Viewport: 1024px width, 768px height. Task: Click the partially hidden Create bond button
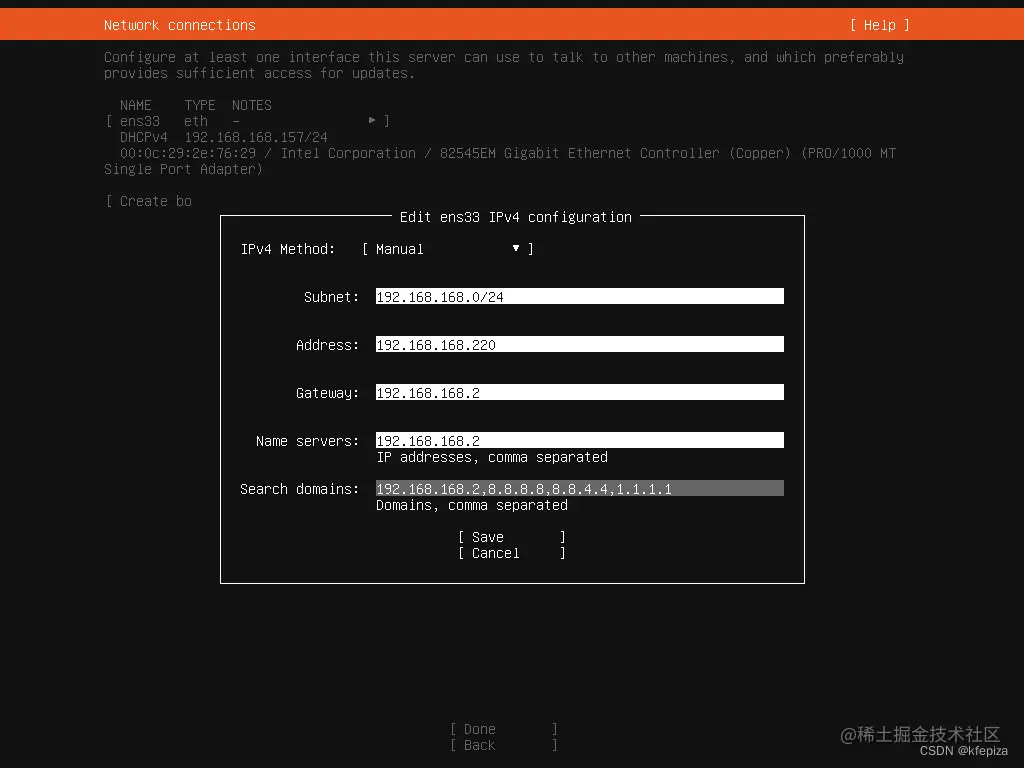(149, 201)
